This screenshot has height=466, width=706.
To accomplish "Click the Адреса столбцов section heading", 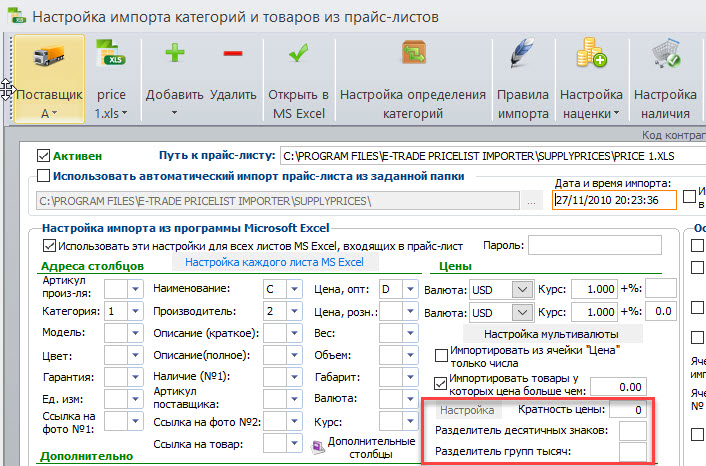I will pyautogui.click(x=92, y=266).
